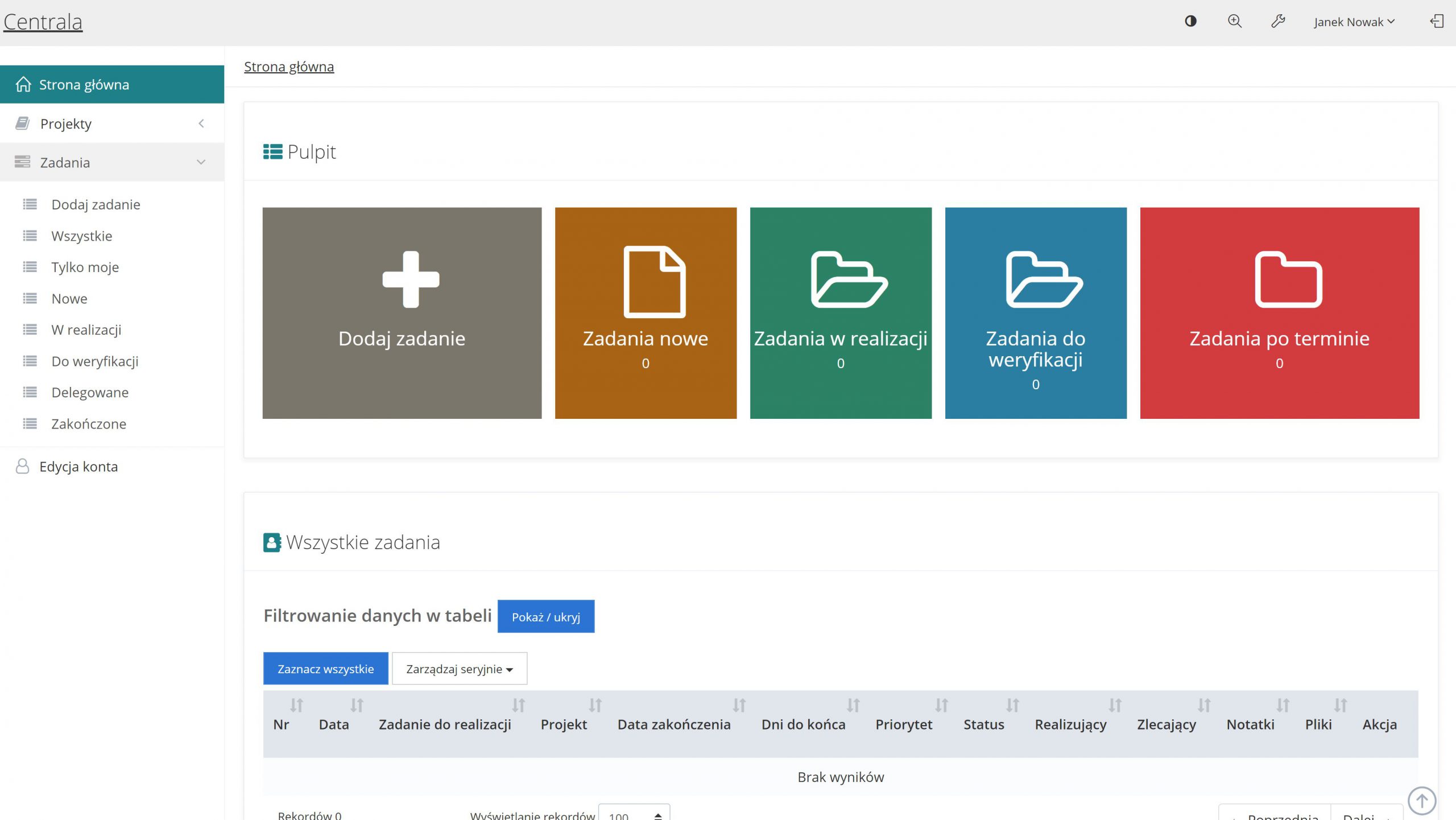
Task: Open the Zadania w realizacji folder tile
Action: tap(841, 312)
